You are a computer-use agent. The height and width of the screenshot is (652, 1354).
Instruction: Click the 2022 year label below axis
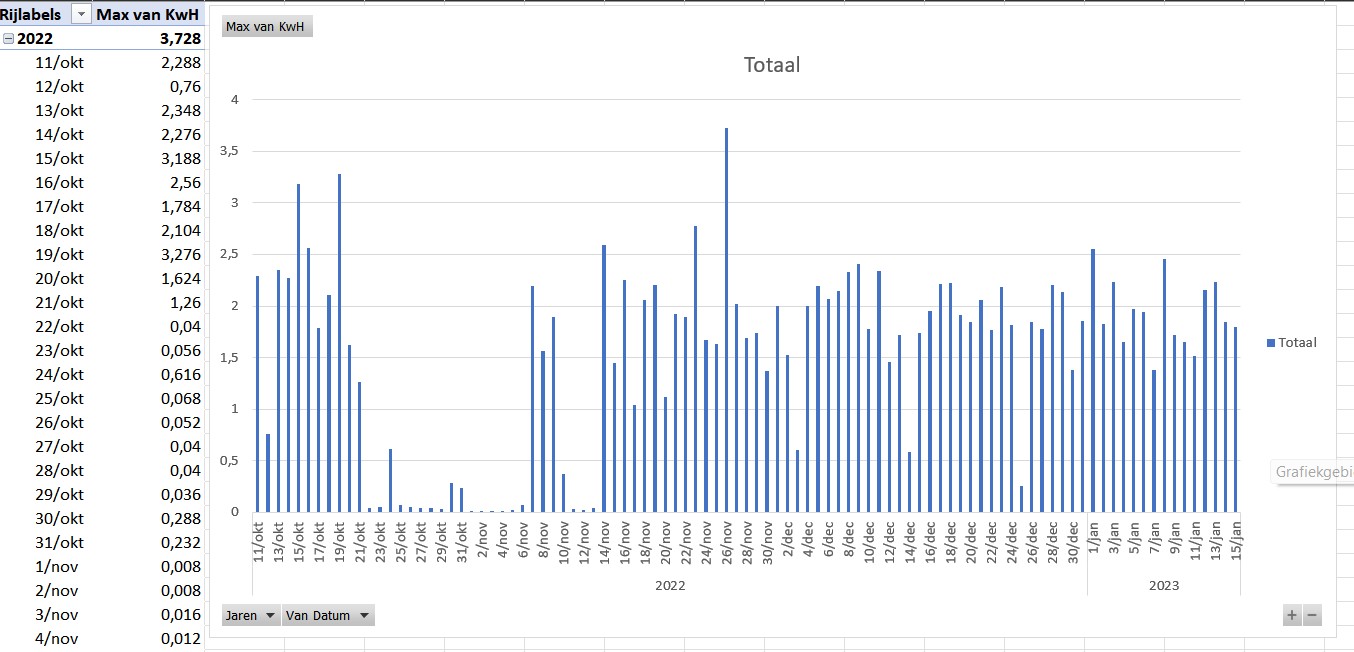pyautogui.click(x=670, y=586)
